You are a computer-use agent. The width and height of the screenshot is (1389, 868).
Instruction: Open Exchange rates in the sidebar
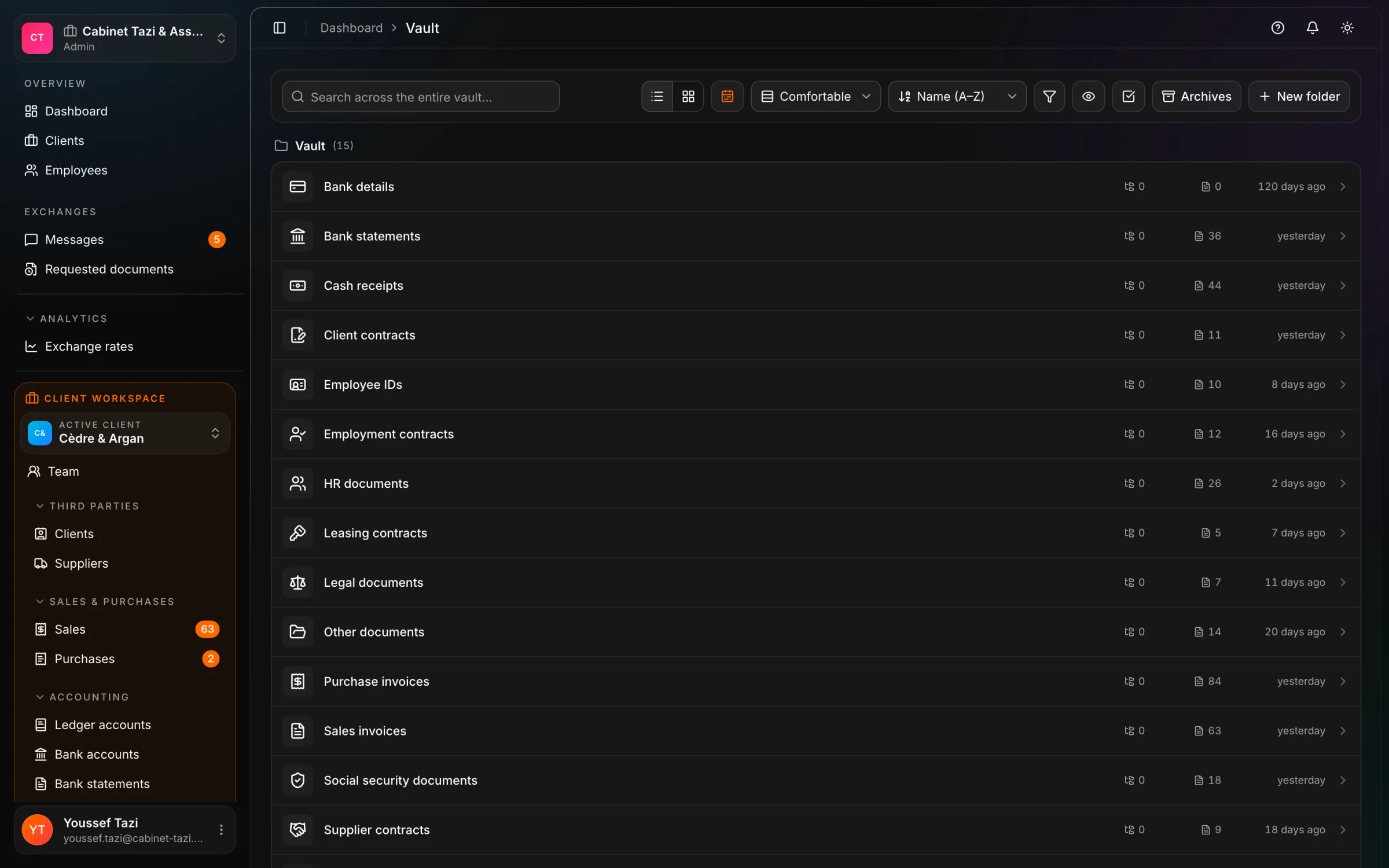coord(79,346)
